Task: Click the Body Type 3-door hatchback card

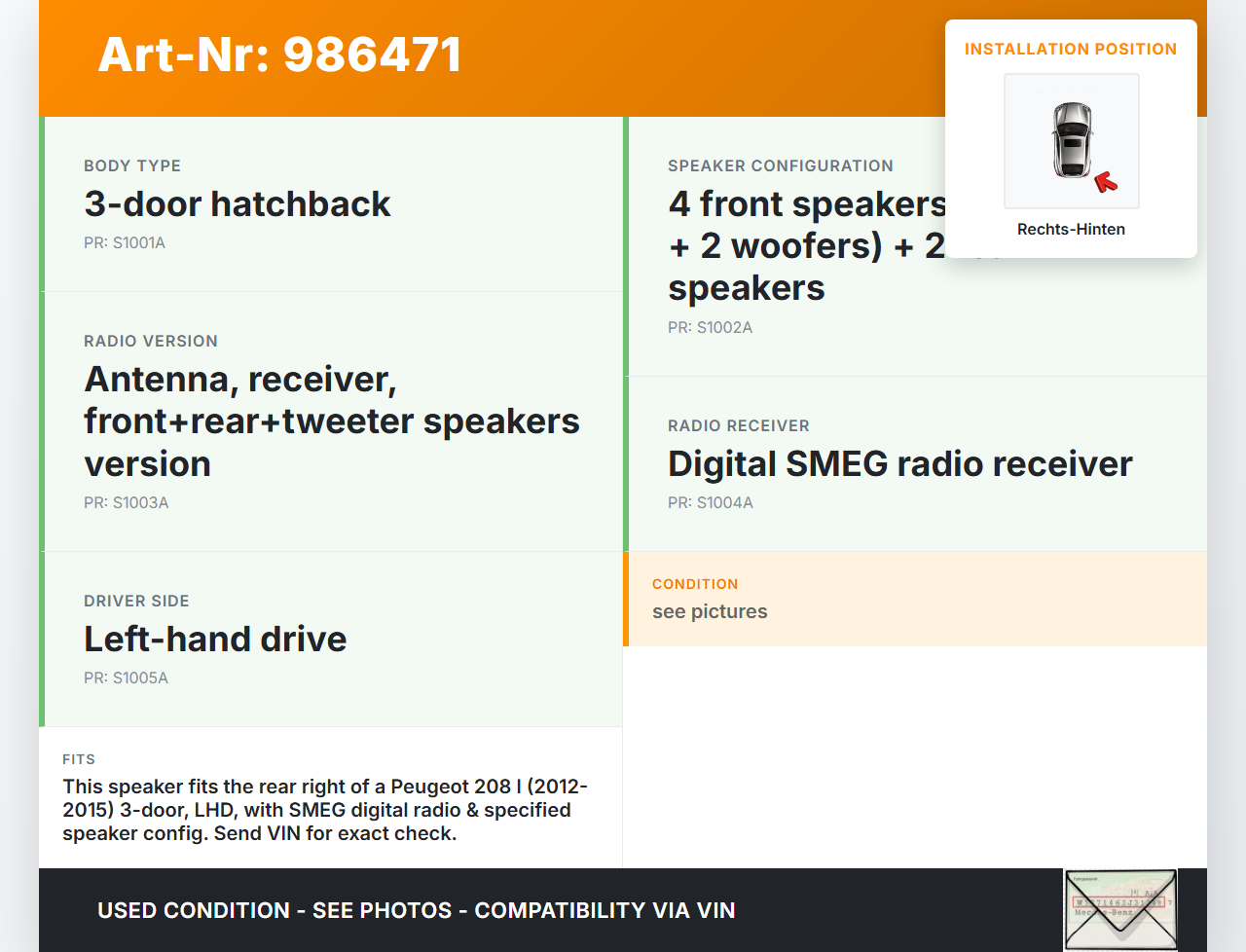Action: click(331, 204)
